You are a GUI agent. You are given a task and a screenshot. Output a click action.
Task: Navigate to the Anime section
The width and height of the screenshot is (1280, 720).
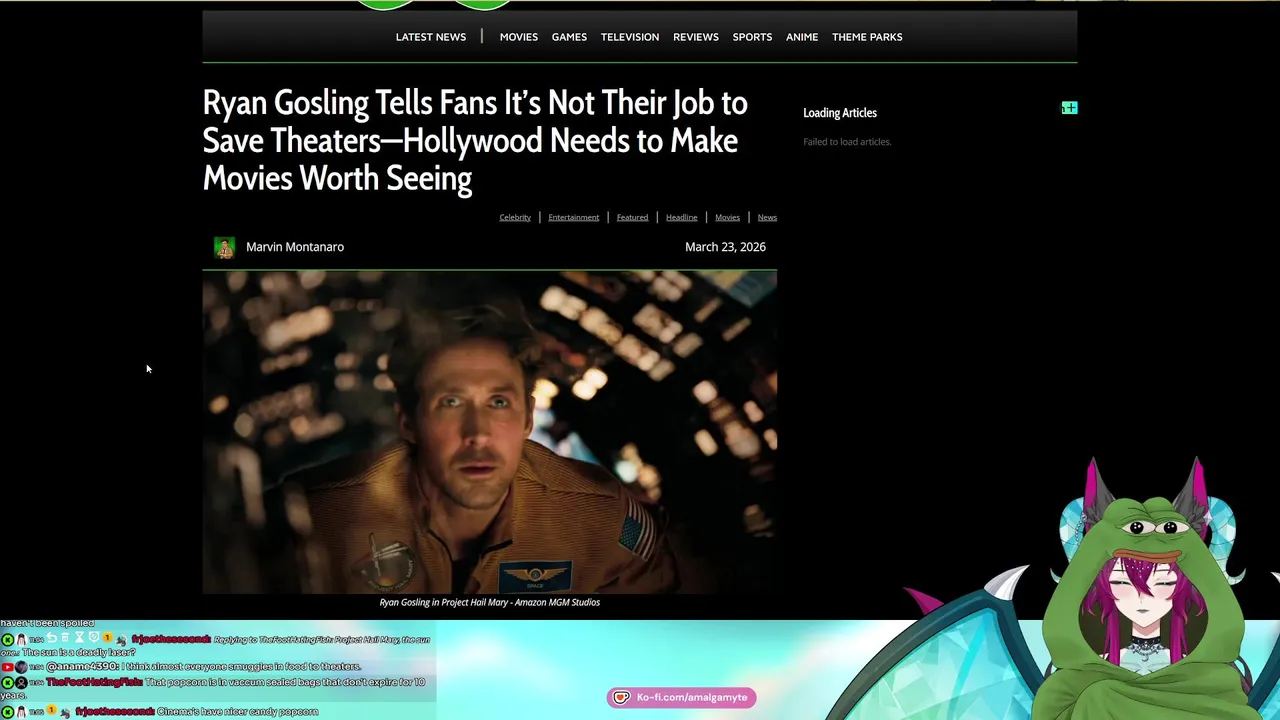pyautogui.click(x=802, y=37)
